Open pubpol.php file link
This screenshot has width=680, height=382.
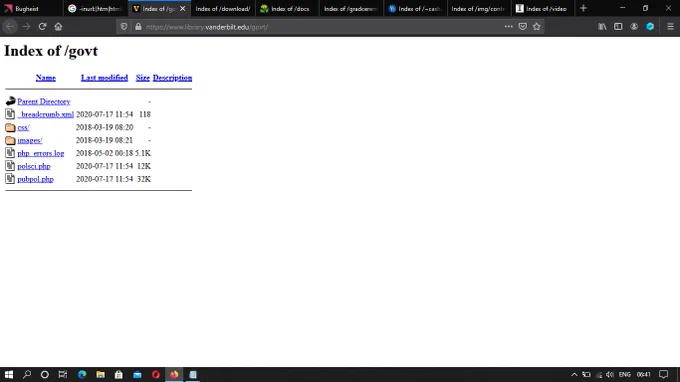tap(36, 179)
